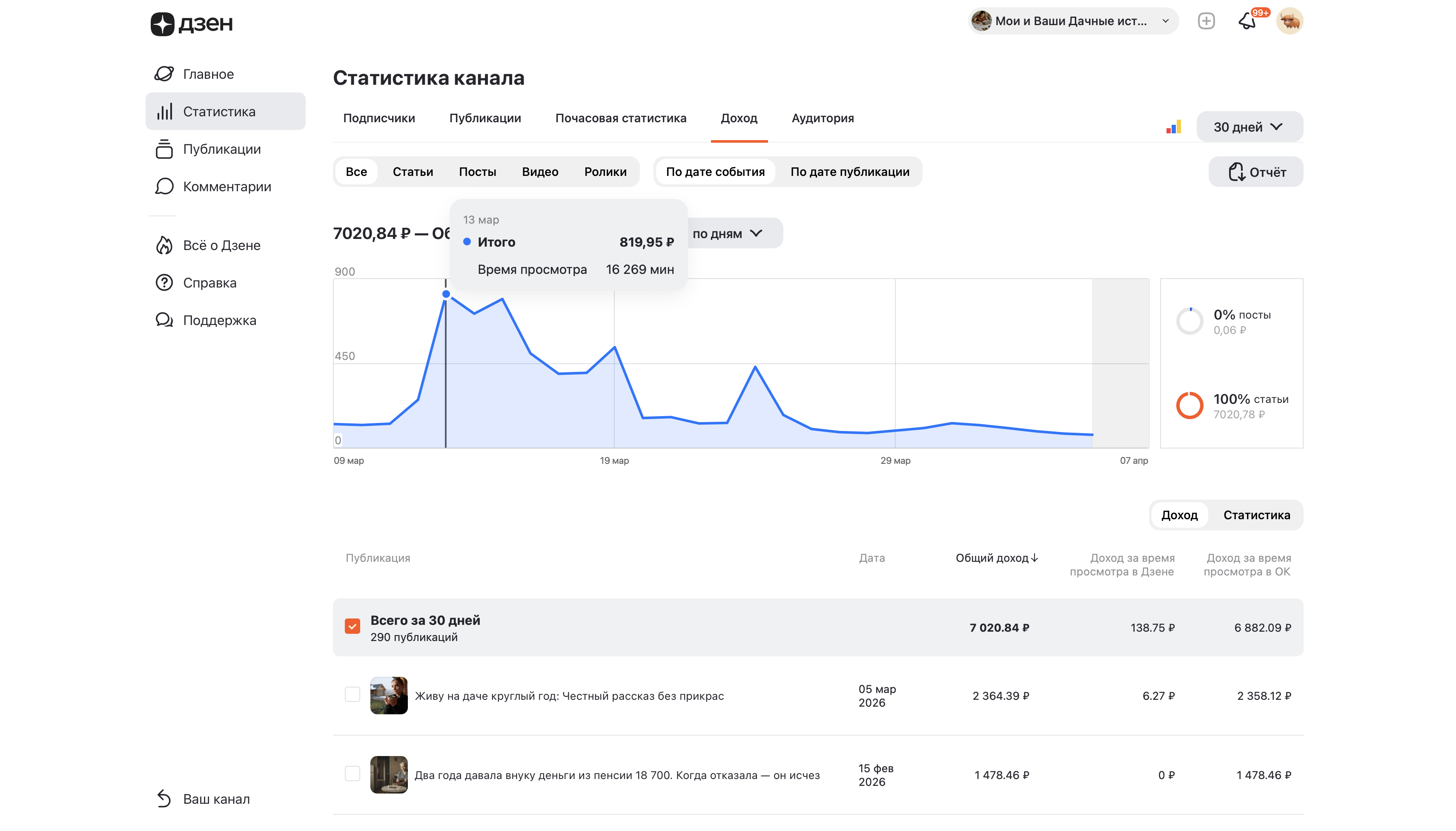This screenshot has height=831, width=1456.
Task: Click the Справка question mark icon
Action: pyautogui.click(x=164, y=283)
